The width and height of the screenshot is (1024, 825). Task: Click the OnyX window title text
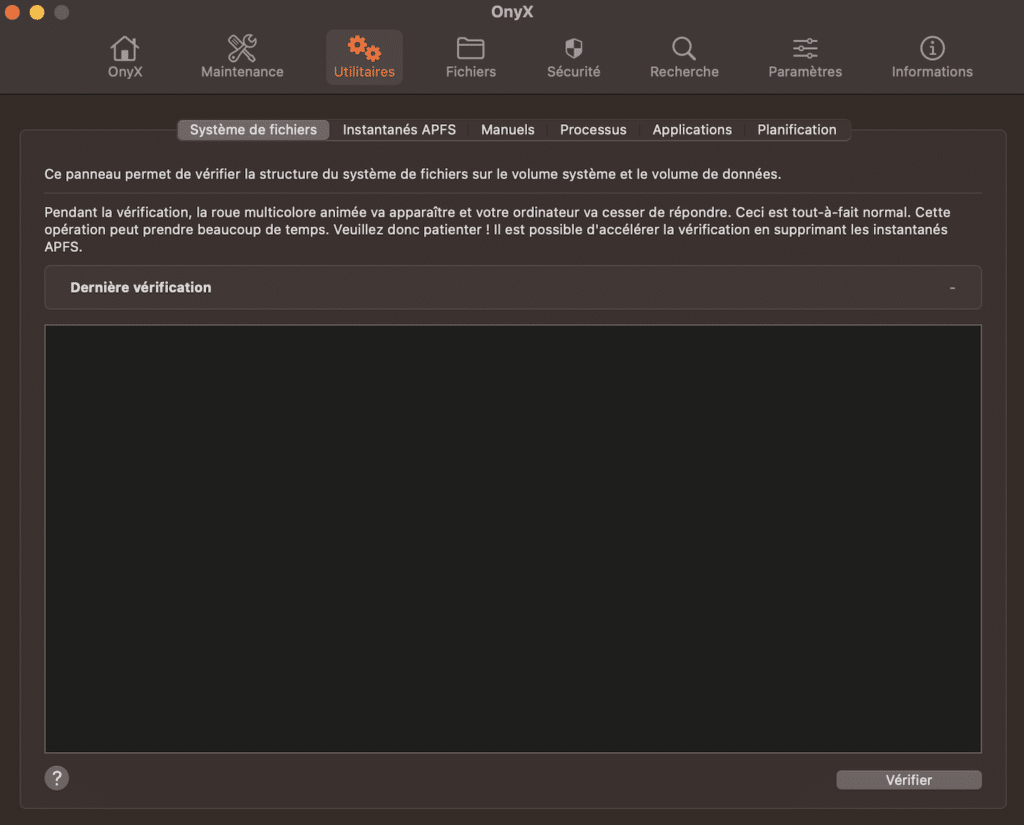512,12
